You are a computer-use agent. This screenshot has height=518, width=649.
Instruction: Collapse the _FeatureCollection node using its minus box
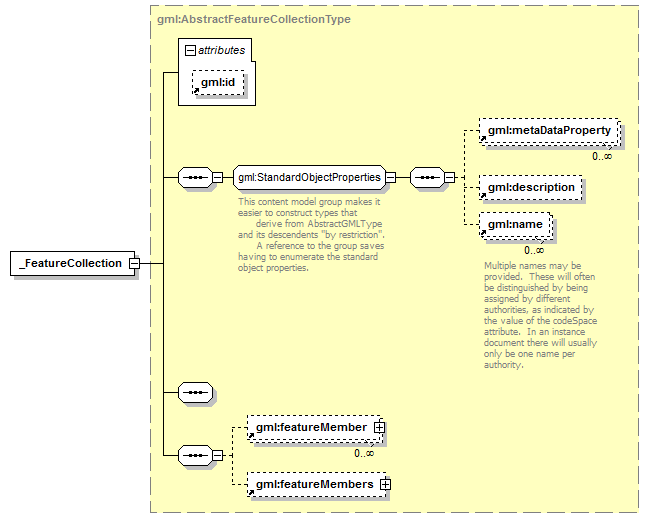(x=133, y=264)
